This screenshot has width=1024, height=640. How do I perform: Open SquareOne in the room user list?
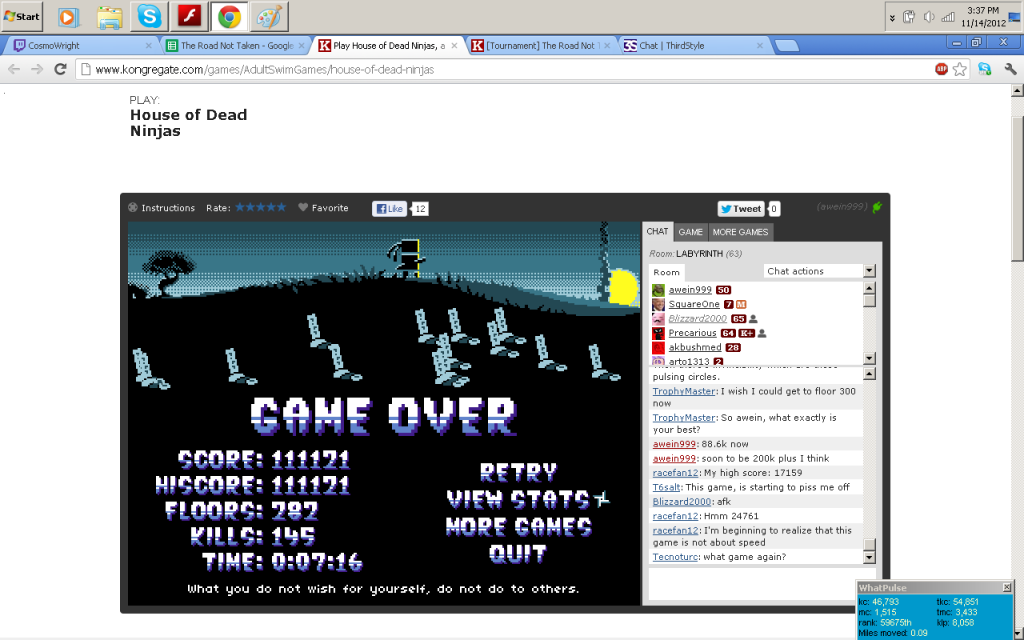[694, 304]
